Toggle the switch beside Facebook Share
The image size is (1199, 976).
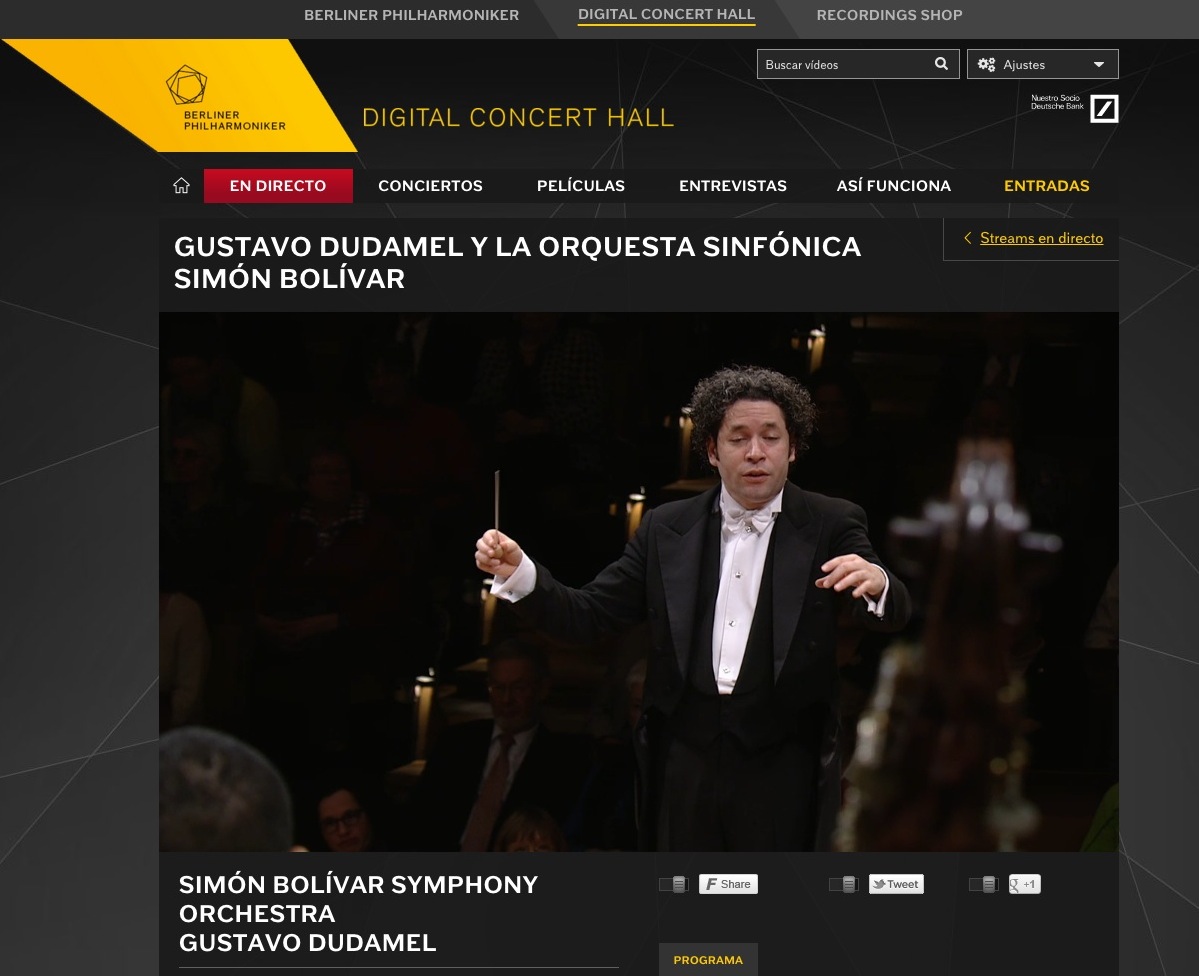(674, 884)
